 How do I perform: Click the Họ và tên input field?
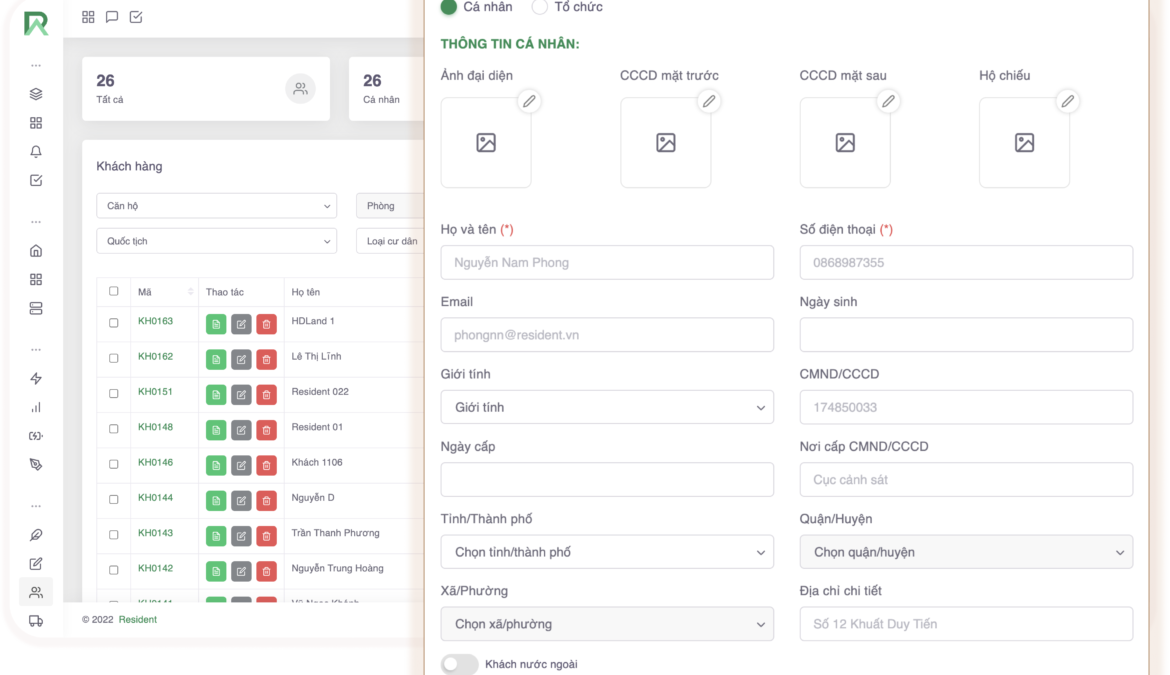pos(607,263)
